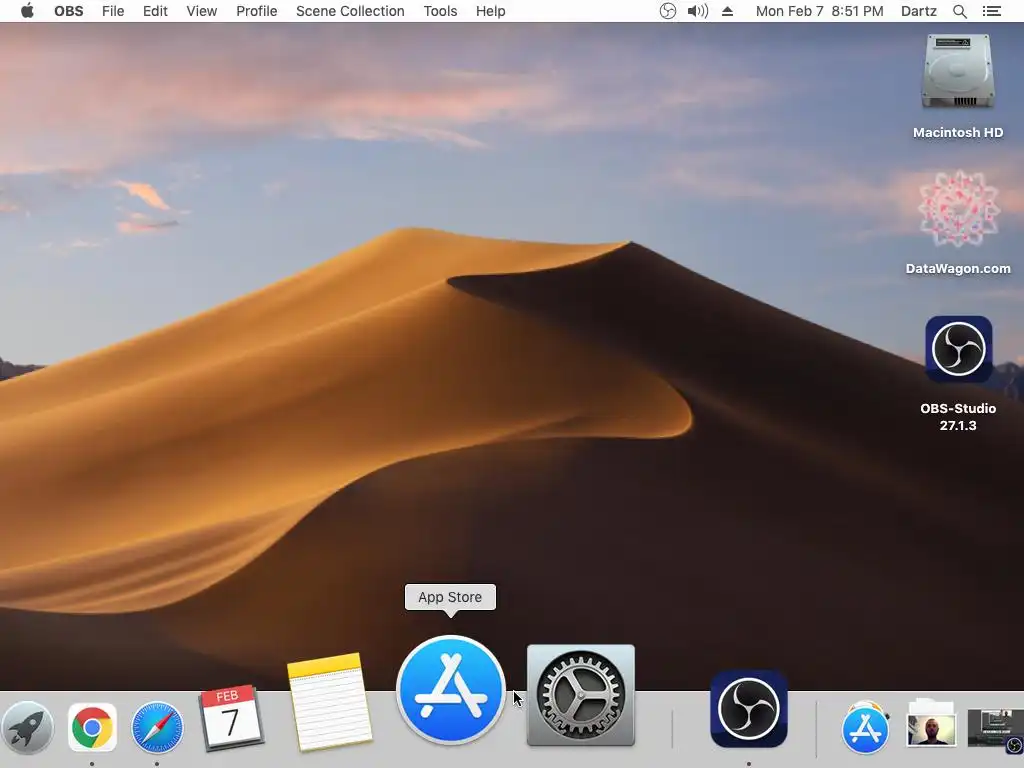The image size is (1024, 768).
Task: Open the Scene Collection menu
Action: [350, 11]
